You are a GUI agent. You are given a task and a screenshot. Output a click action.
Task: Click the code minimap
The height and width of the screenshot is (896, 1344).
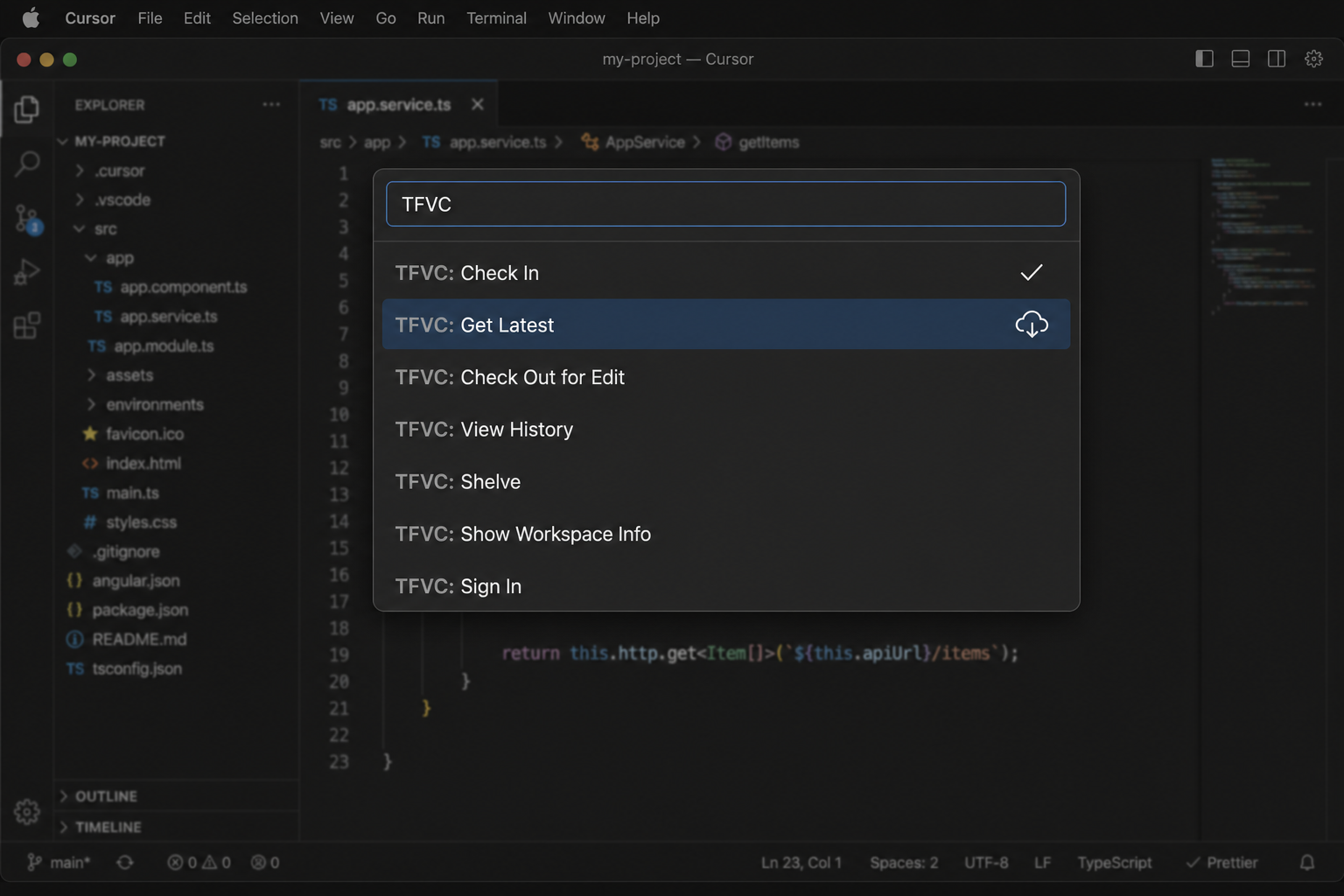pyautogui.click(x=1263, y=234)
